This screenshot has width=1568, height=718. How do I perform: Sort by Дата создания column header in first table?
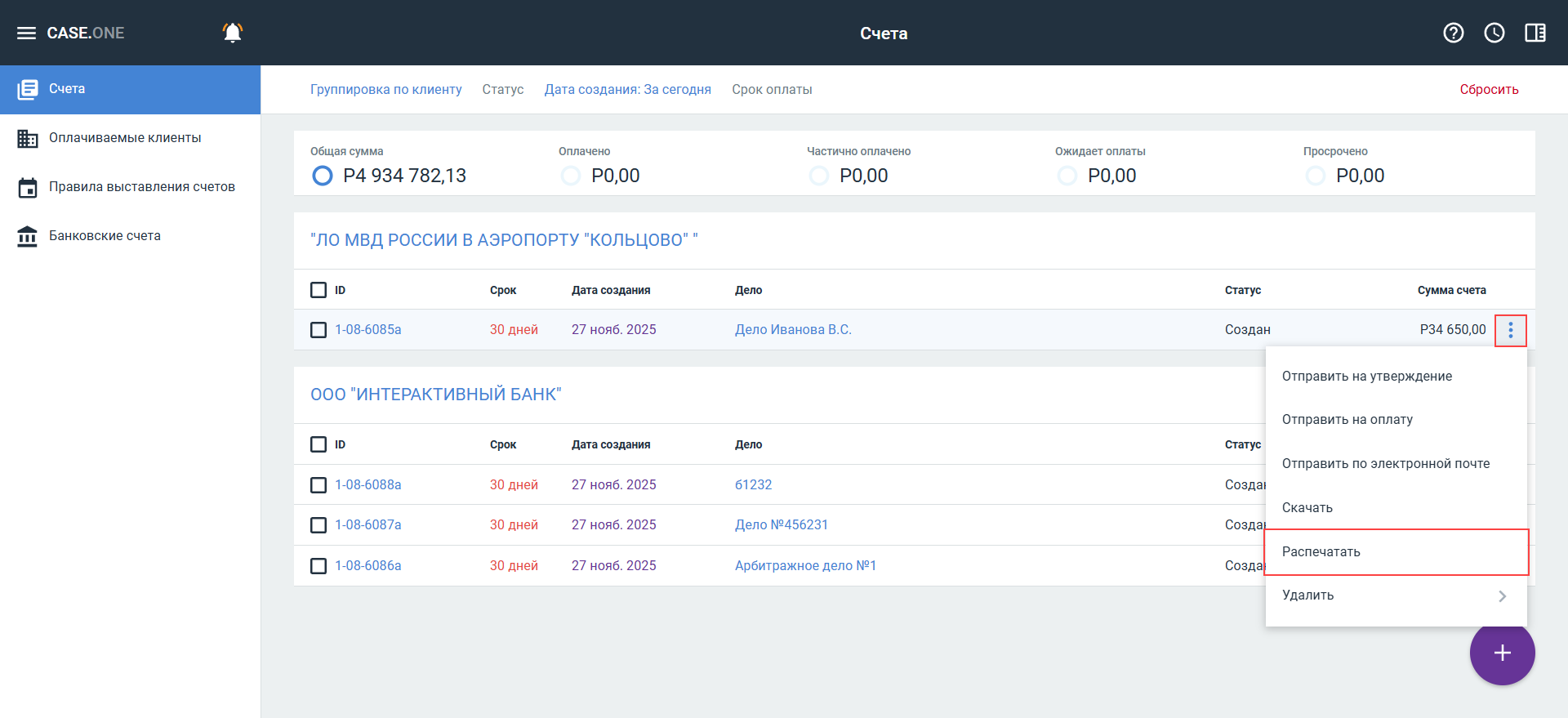(x=610, y=290)
